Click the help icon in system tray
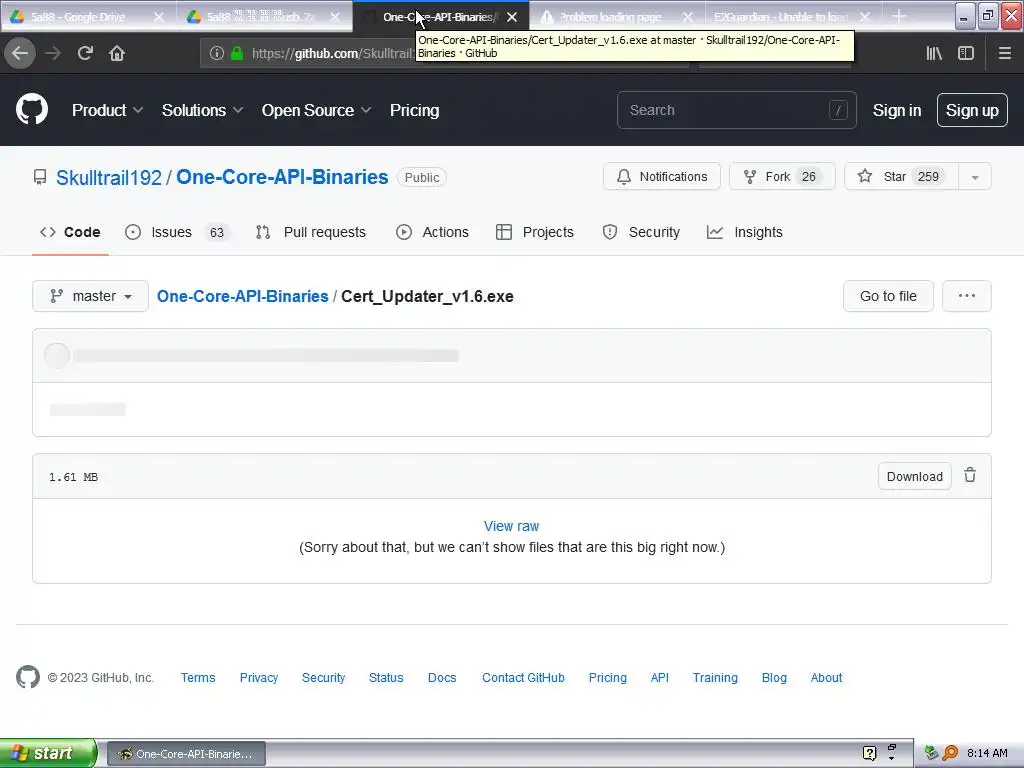Screen dimensions: 1024x768 (x=869, y=753)
